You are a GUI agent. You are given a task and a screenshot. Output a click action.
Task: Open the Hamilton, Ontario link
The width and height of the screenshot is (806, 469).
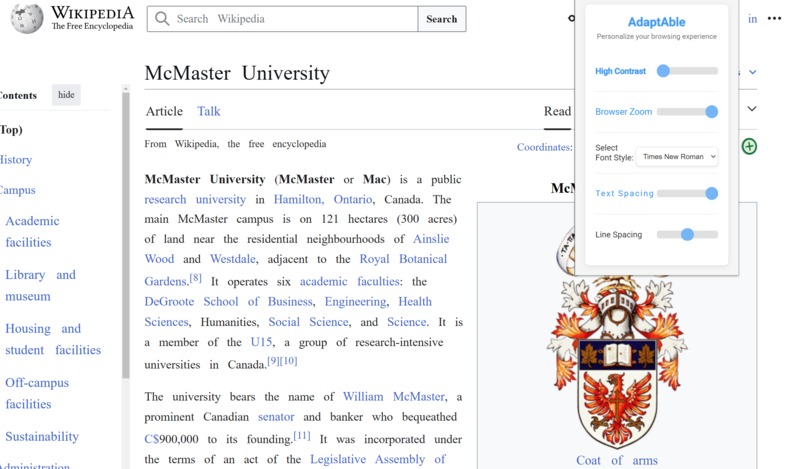[323, 200]
